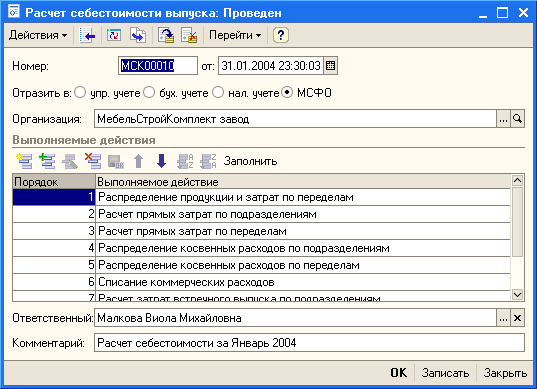Open the calendar date picker icon
Viewport: 537px width, 389px height.
(x=330, y=65)
